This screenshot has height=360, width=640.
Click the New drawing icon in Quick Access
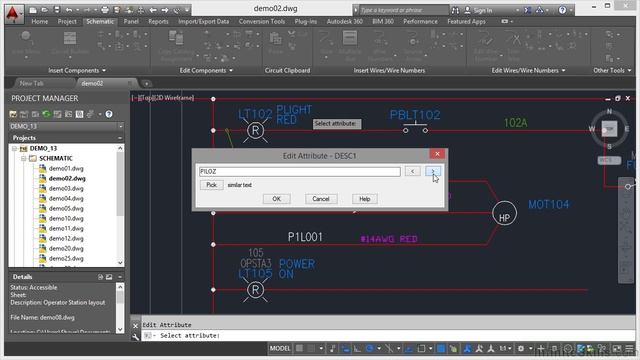click(x=33, y=10)
